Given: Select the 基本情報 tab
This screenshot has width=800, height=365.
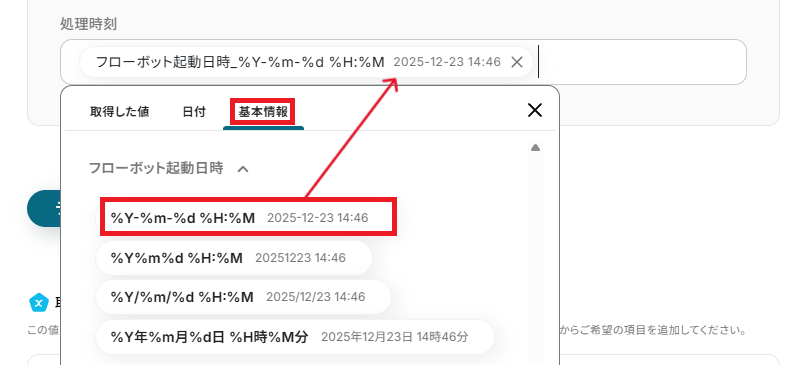Looking at the screenshot, I should coord(263,112).
